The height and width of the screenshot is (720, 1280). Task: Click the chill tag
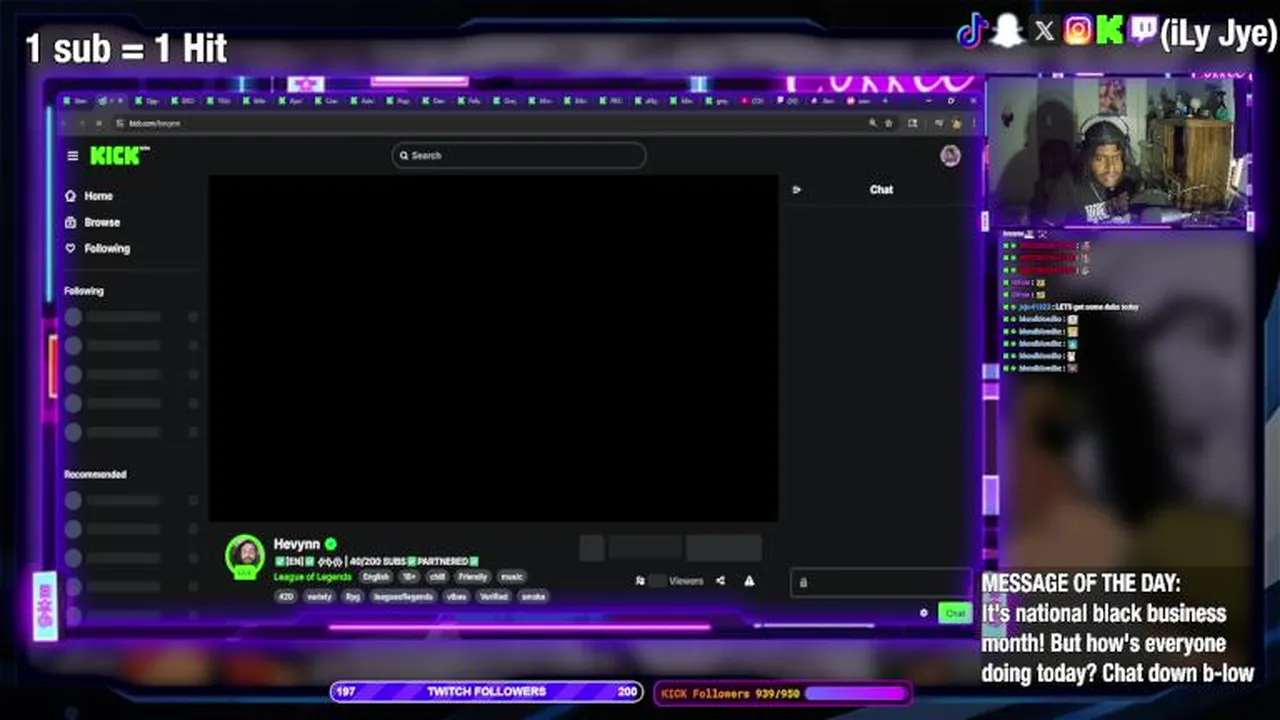coord(437,577)
